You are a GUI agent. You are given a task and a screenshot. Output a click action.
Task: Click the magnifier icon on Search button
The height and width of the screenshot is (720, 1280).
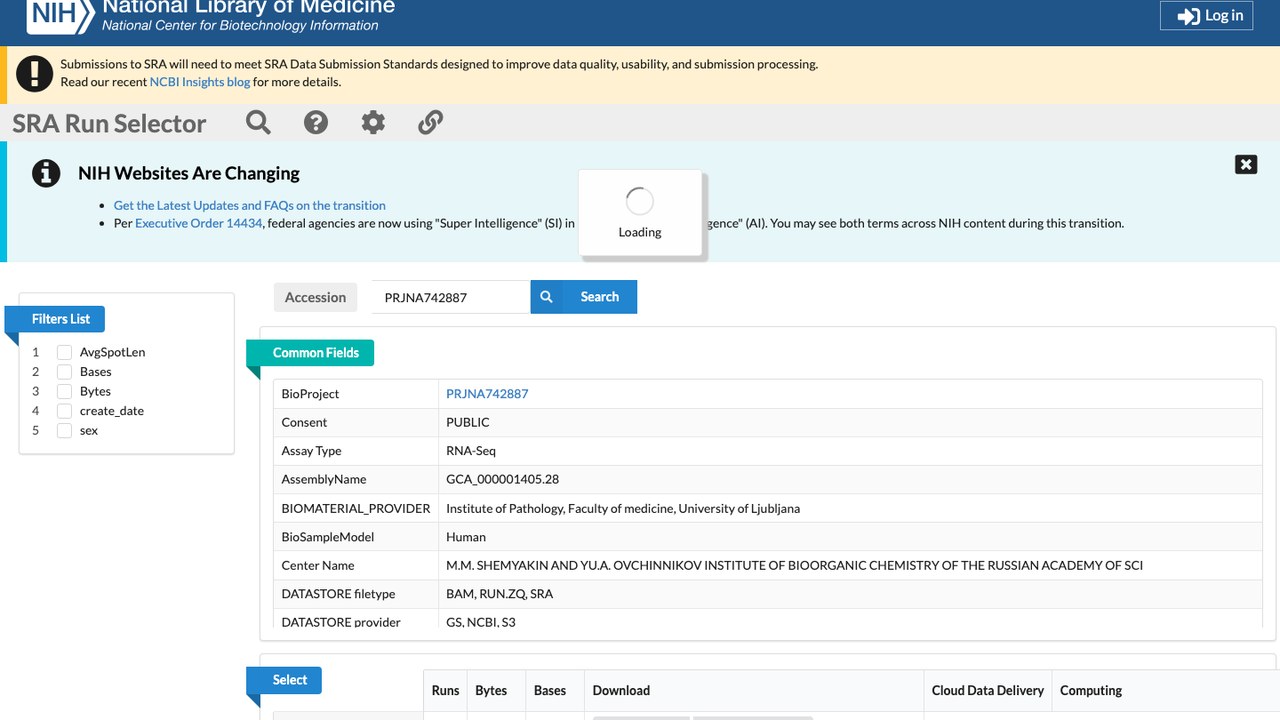[x=546, y=297]
